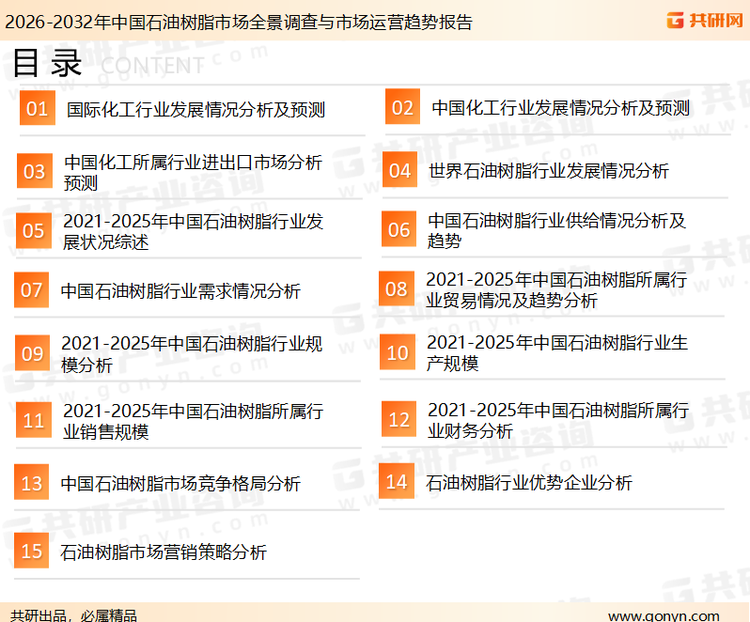Click the orange 09 number badge

(33, 353)
